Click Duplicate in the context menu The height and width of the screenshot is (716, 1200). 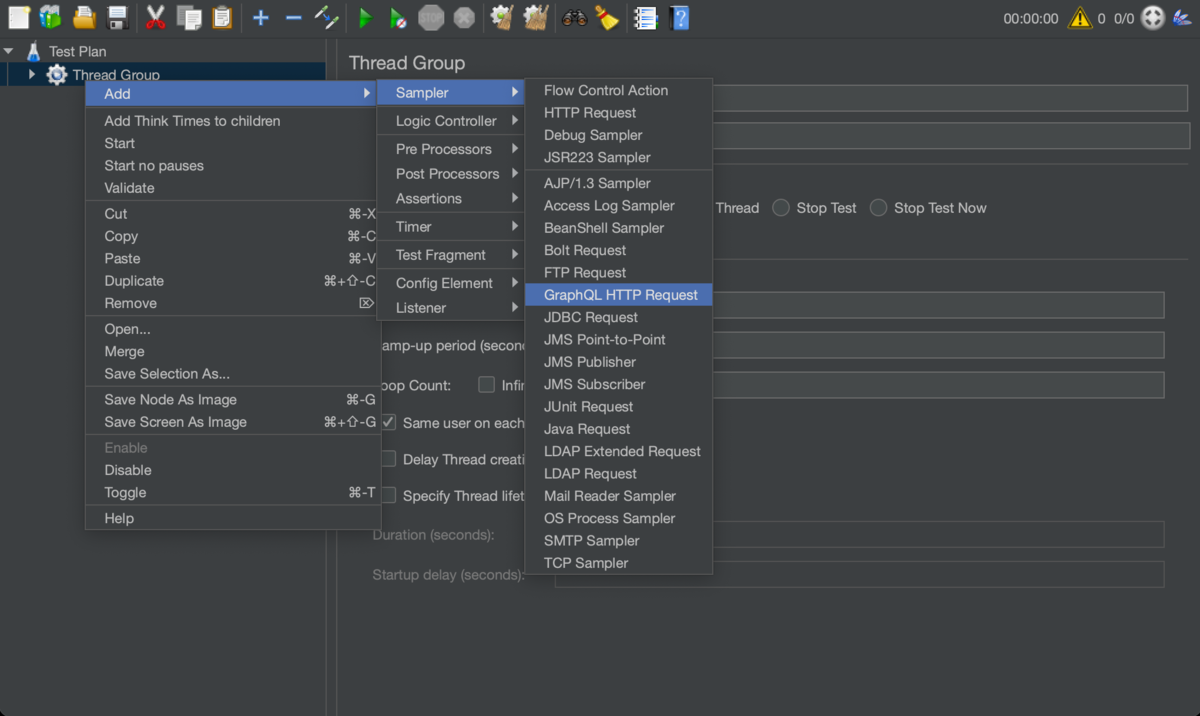tap(231, 281)
